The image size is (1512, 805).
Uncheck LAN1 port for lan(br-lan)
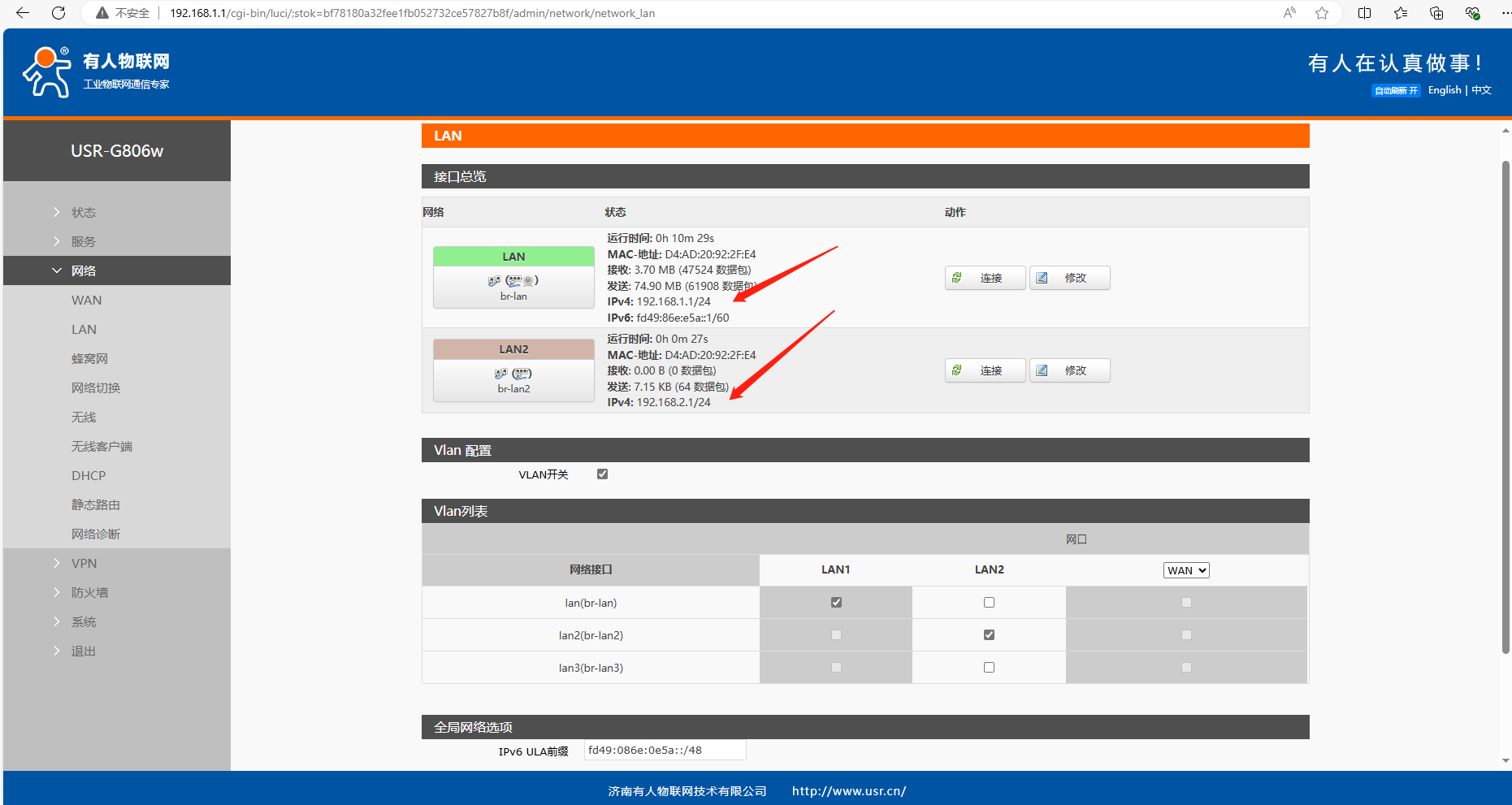coord(836,603)
